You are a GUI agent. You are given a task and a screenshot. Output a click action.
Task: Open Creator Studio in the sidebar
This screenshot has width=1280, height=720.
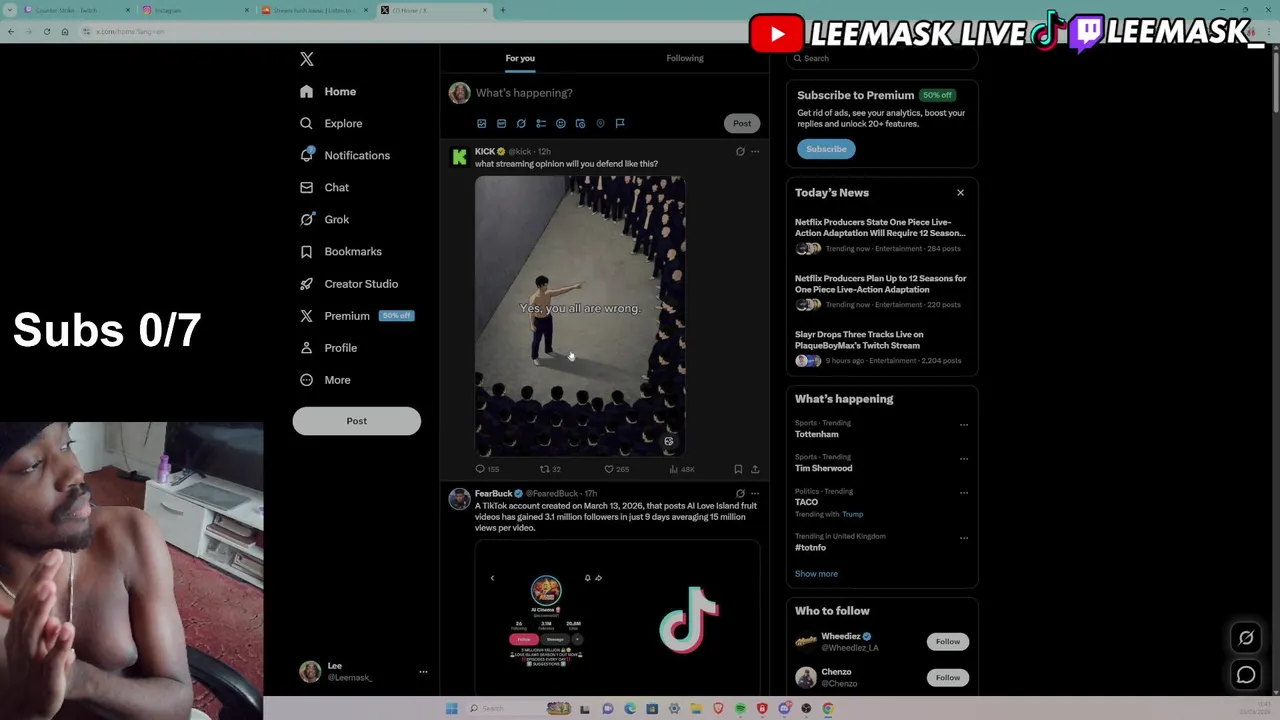pos(349,283)
